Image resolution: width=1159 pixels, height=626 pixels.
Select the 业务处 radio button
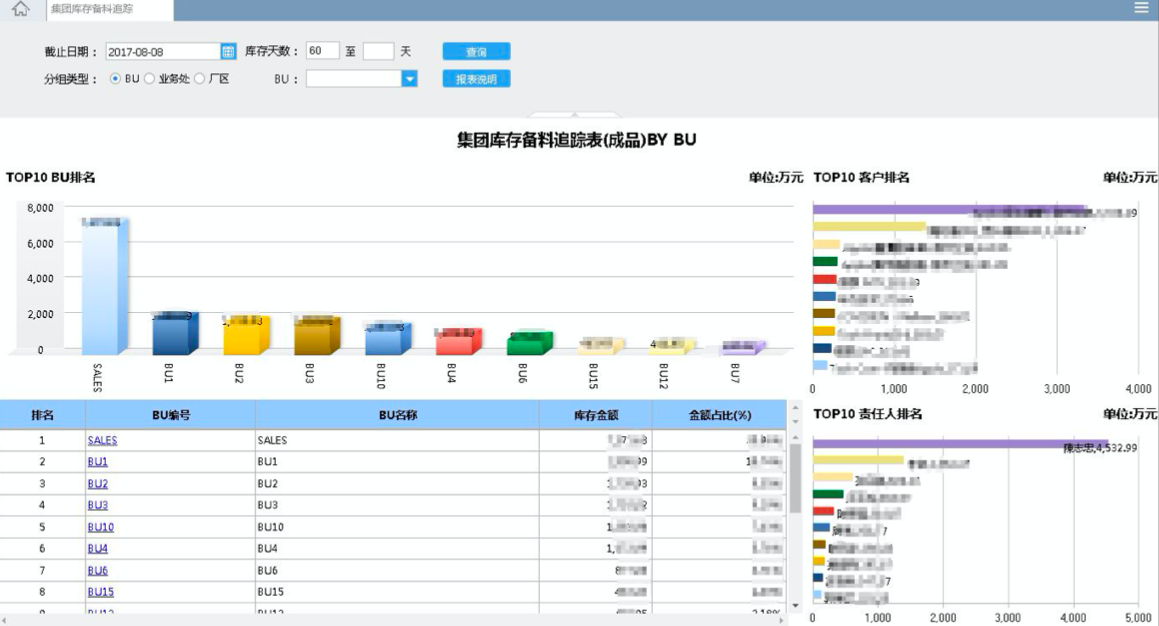[150, 78]
